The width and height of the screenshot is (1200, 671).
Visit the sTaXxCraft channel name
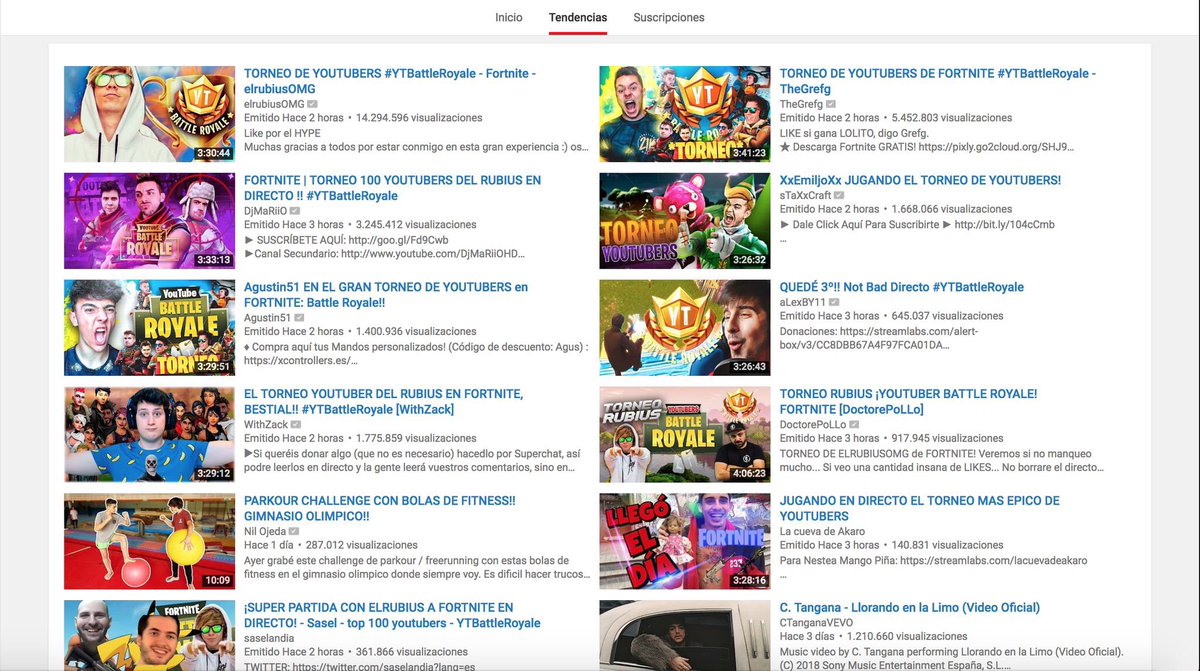[x=805, y=195]
